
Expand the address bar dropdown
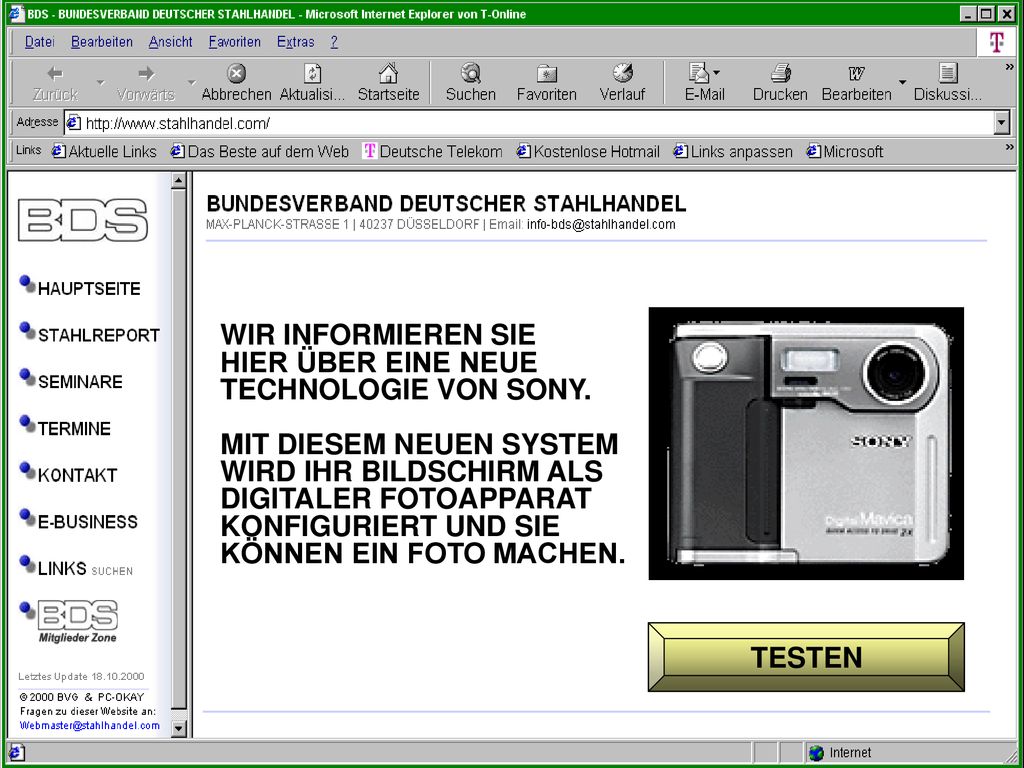pos(1002,123)
